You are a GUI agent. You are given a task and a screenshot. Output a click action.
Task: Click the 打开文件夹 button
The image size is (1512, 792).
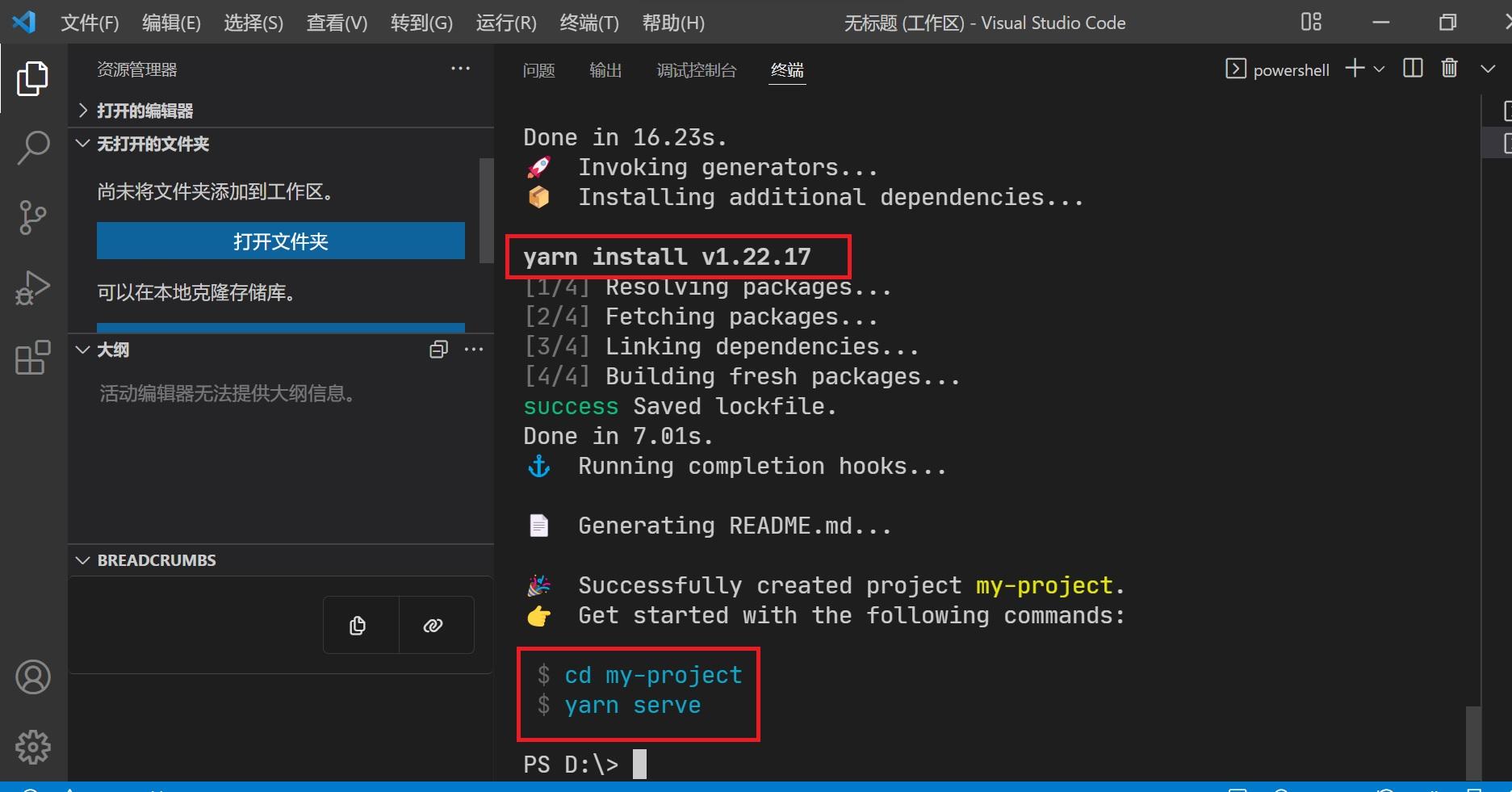[x=280, y=241]
